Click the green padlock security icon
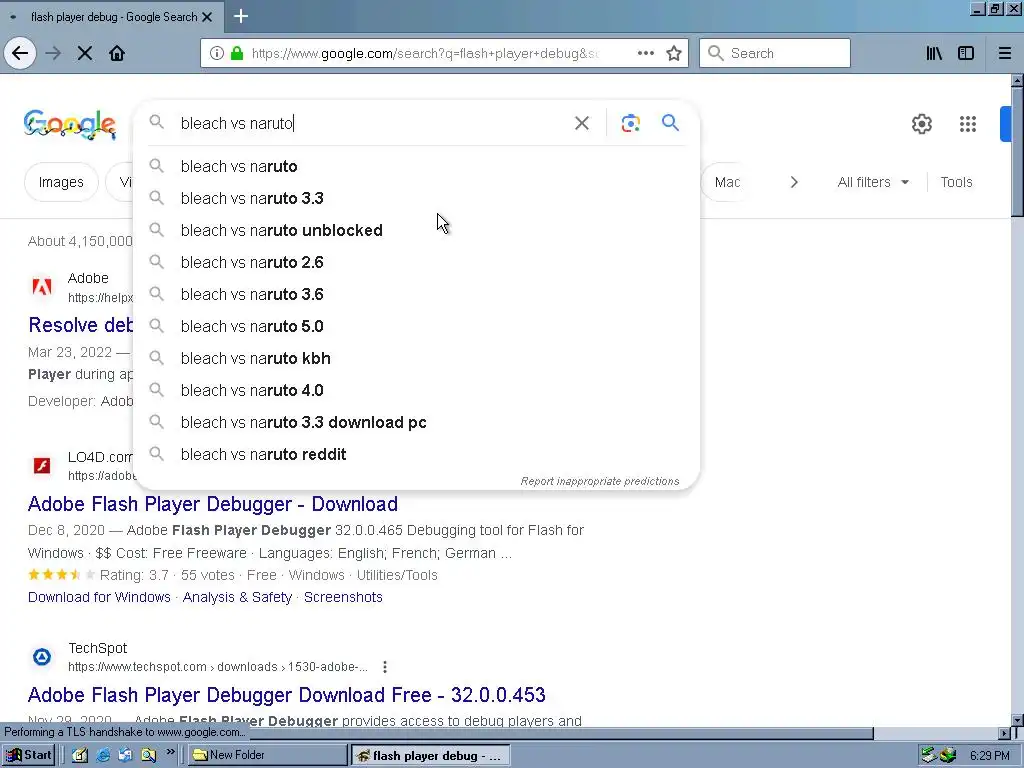Screen dimensions: 1024x768 coord(237,53)
